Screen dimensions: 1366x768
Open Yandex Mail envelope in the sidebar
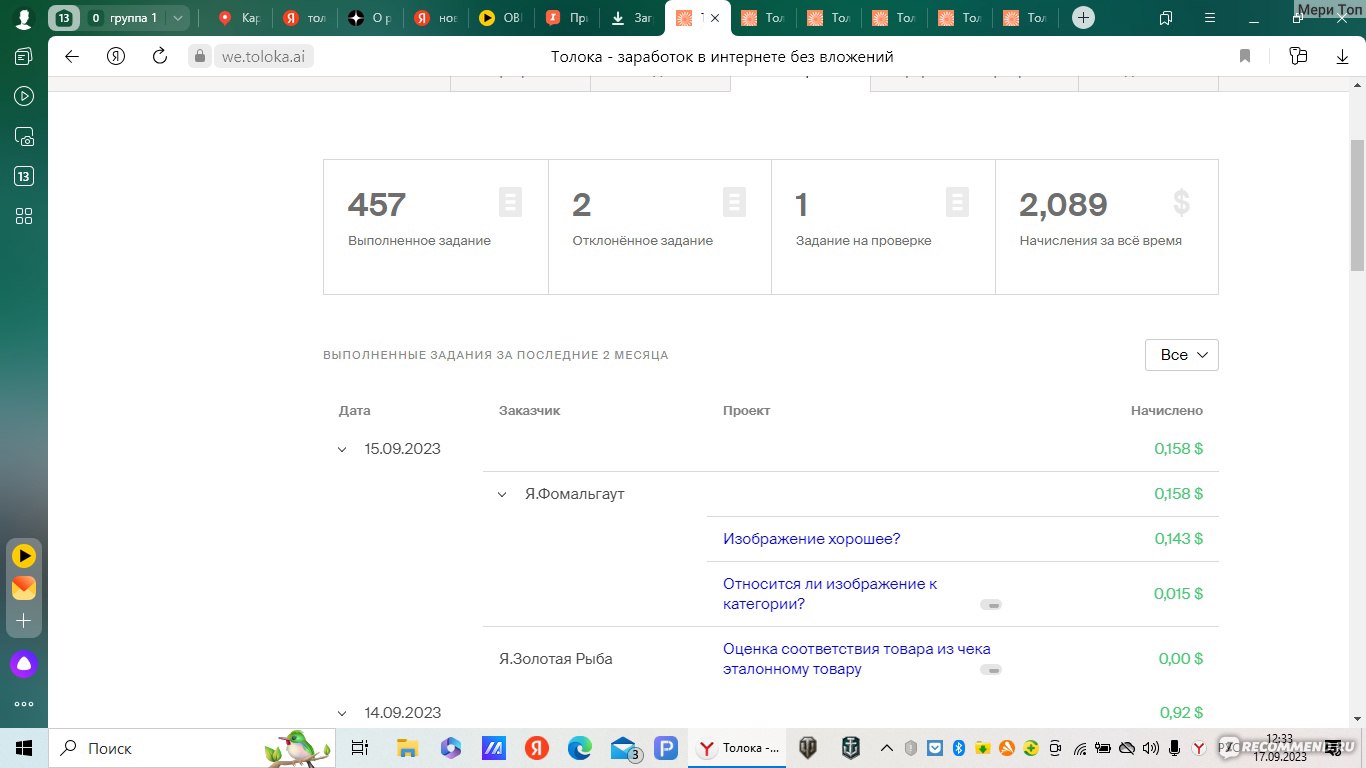[x=24, y=588]
